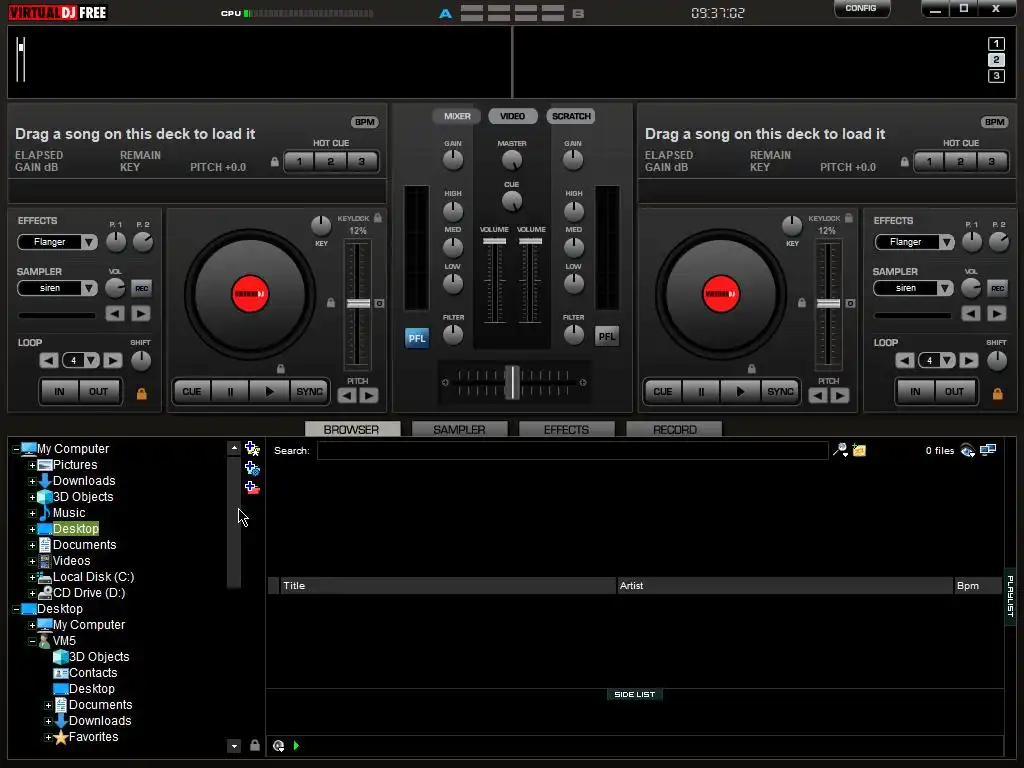Click the lock icon below right jog wheel
1024x768 pixels.
click(x=752, y=369)
